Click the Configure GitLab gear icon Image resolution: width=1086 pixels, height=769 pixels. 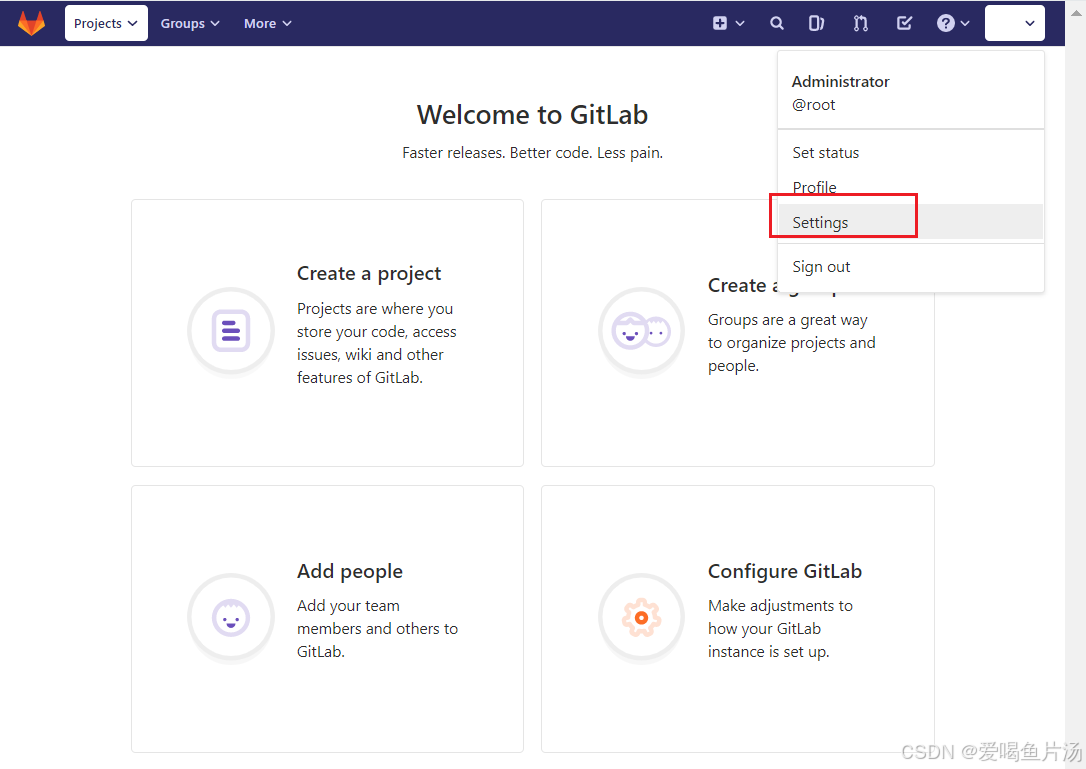pyautogui.click(x=641, y=617)
